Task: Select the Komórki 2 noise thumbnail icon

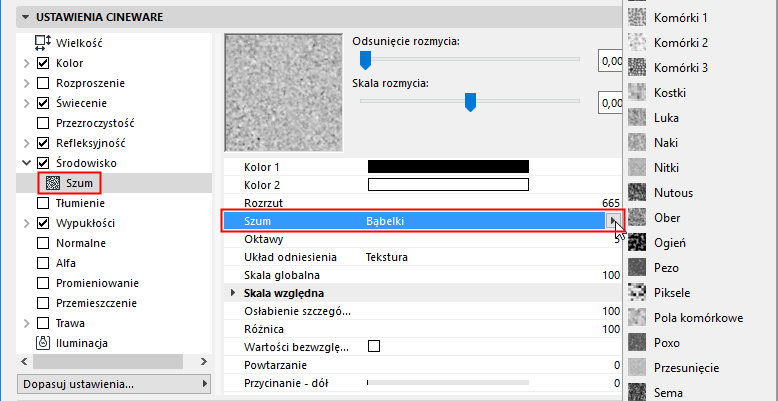Action: coord(637,43)
